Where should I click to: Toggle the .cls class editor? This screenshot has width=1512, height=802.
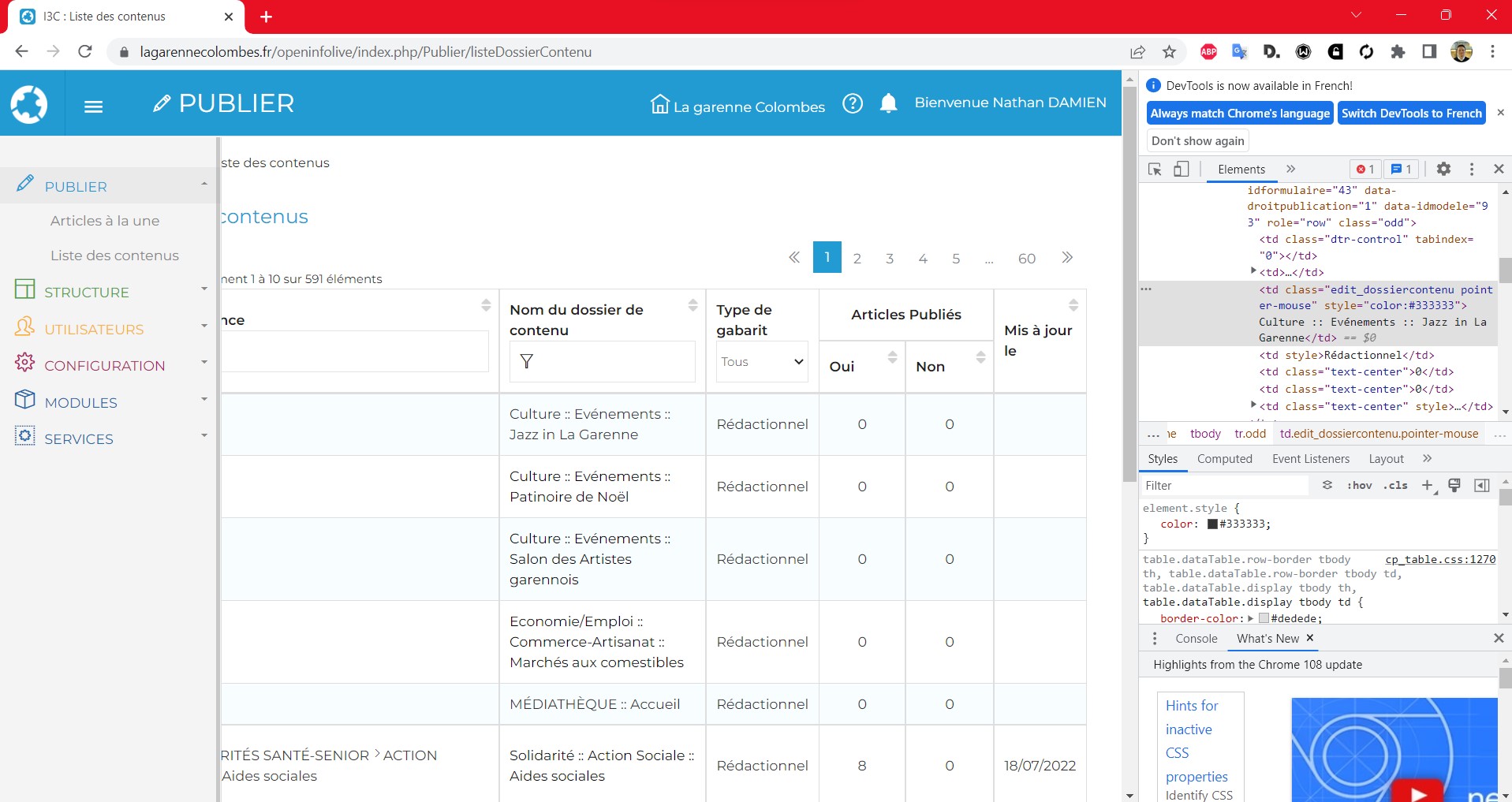click(x=1395, y=486)
